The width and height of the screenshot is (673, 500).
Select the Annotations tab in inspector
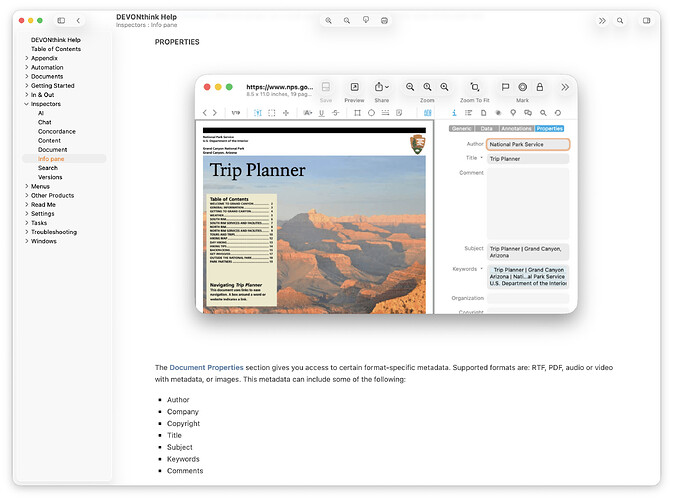(517, 129)
